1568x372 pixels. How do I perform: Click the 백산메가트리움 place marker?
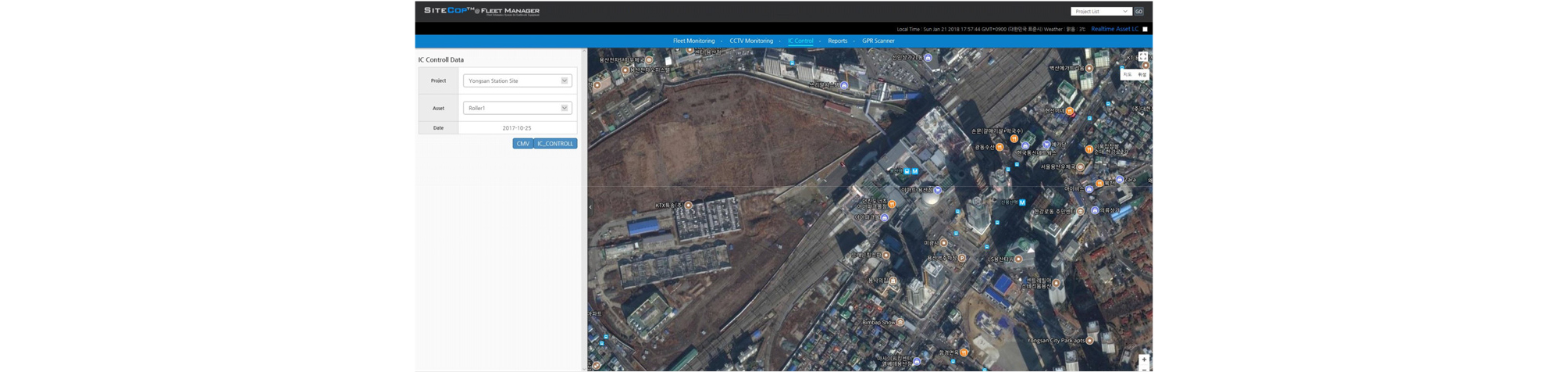coord(1089,68)
